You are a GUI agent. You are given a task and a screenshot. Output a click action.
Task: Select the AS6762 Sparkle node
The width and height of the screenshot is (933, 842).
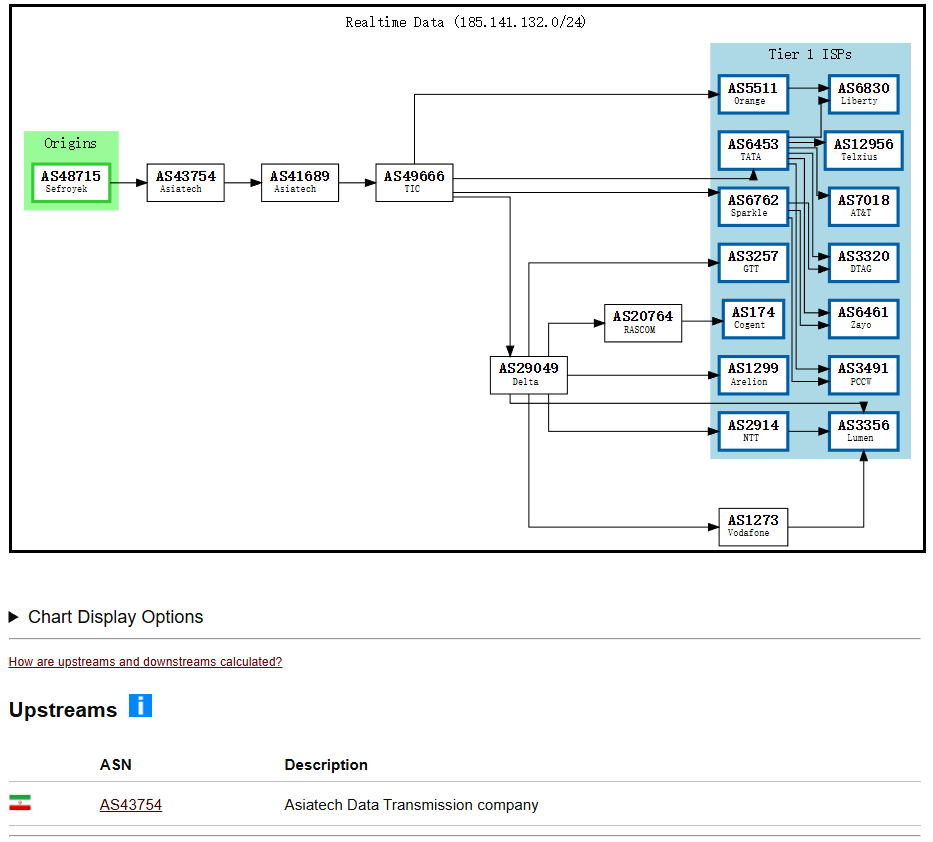click(x=752, y=206)
